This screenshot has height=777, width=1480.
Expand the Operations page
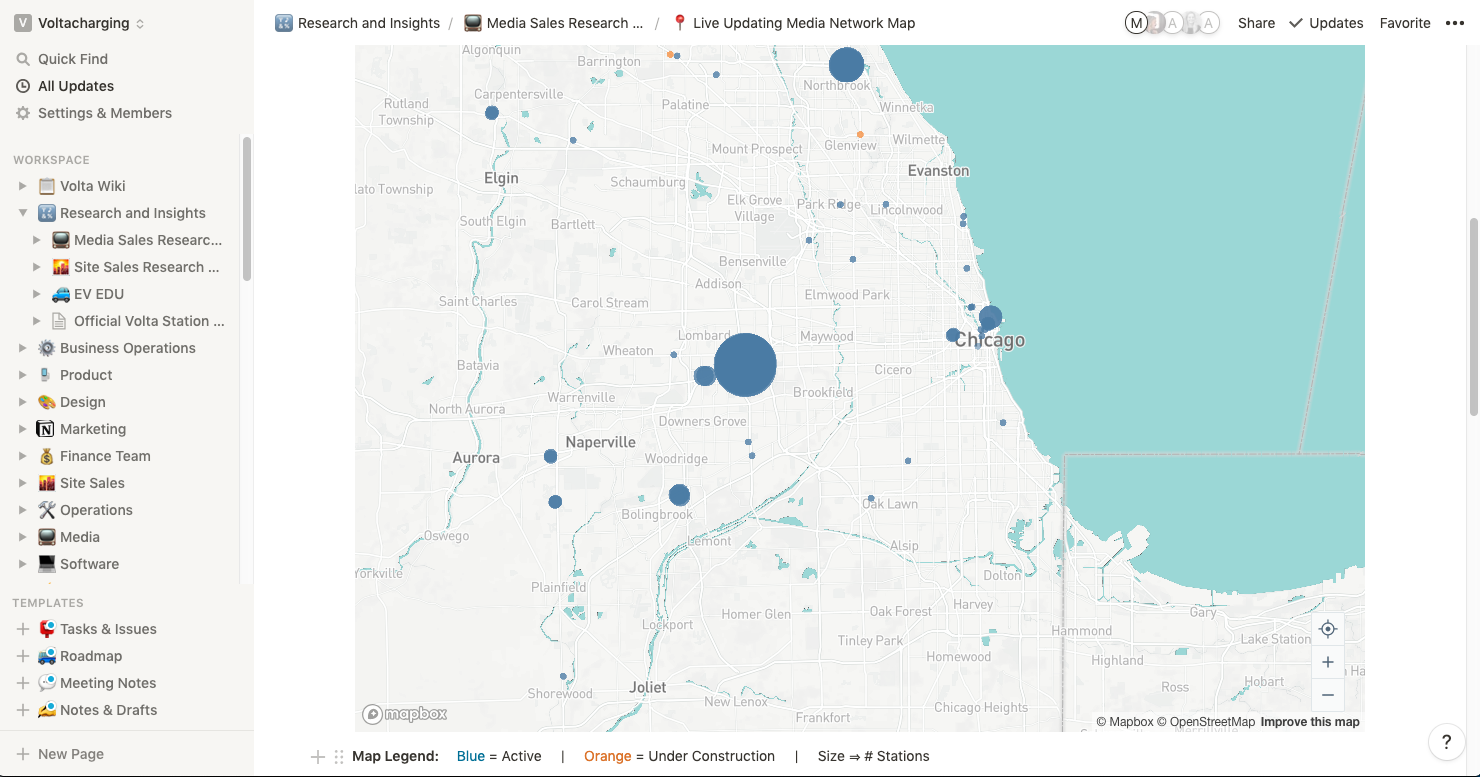[23, 510]
